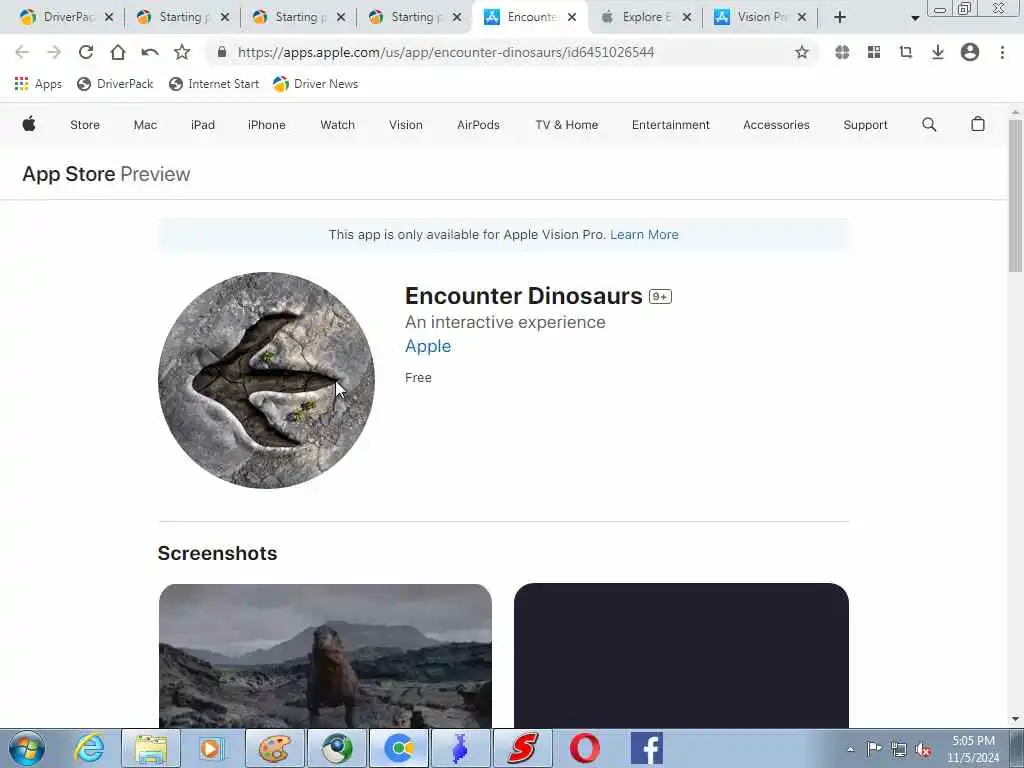Open the user profile icon
Screen dimensions: 1024x768
tap(970, 52)
